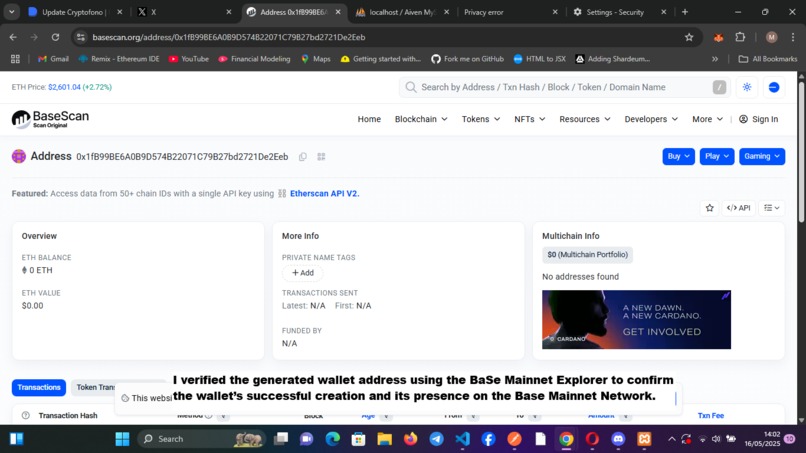Open the API button for this address

tap(739, 208)
